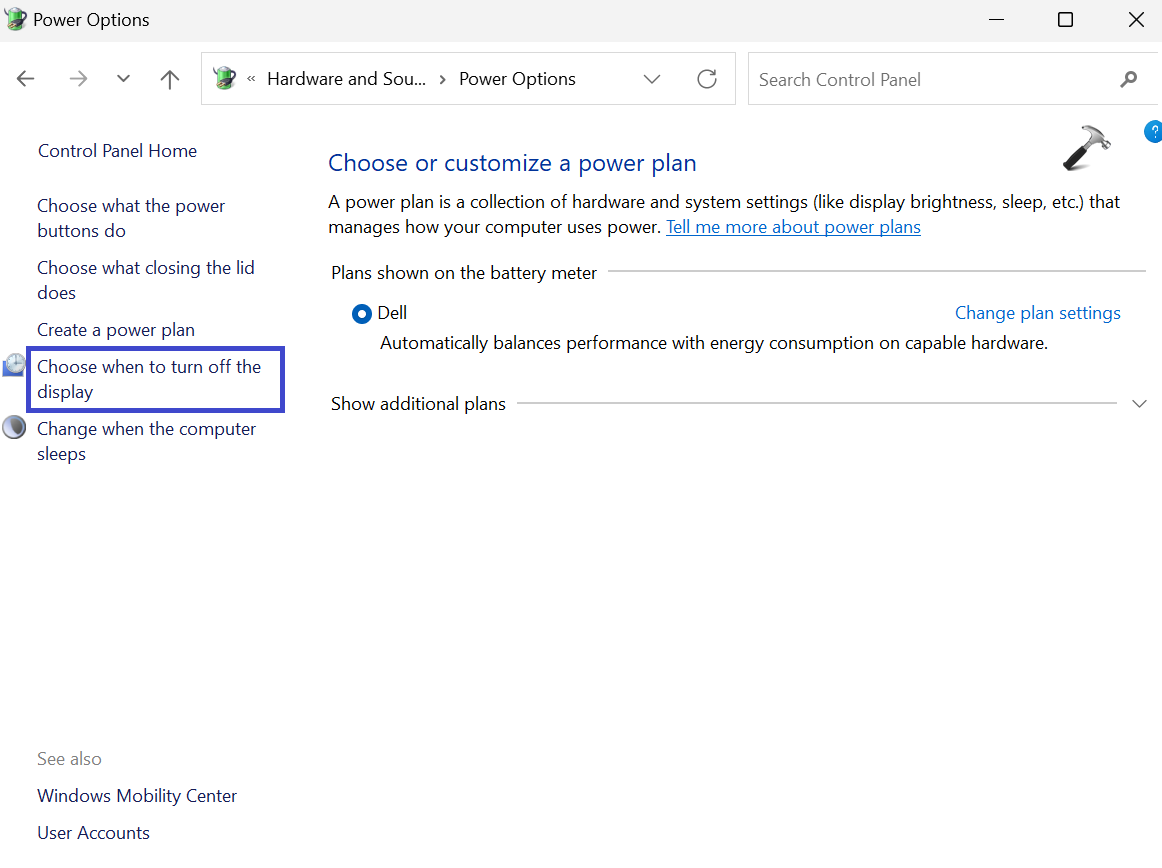Click in the Search Control Panel field
The height and width of the screenshot is (868, 1162).
(x=930, y=79)
